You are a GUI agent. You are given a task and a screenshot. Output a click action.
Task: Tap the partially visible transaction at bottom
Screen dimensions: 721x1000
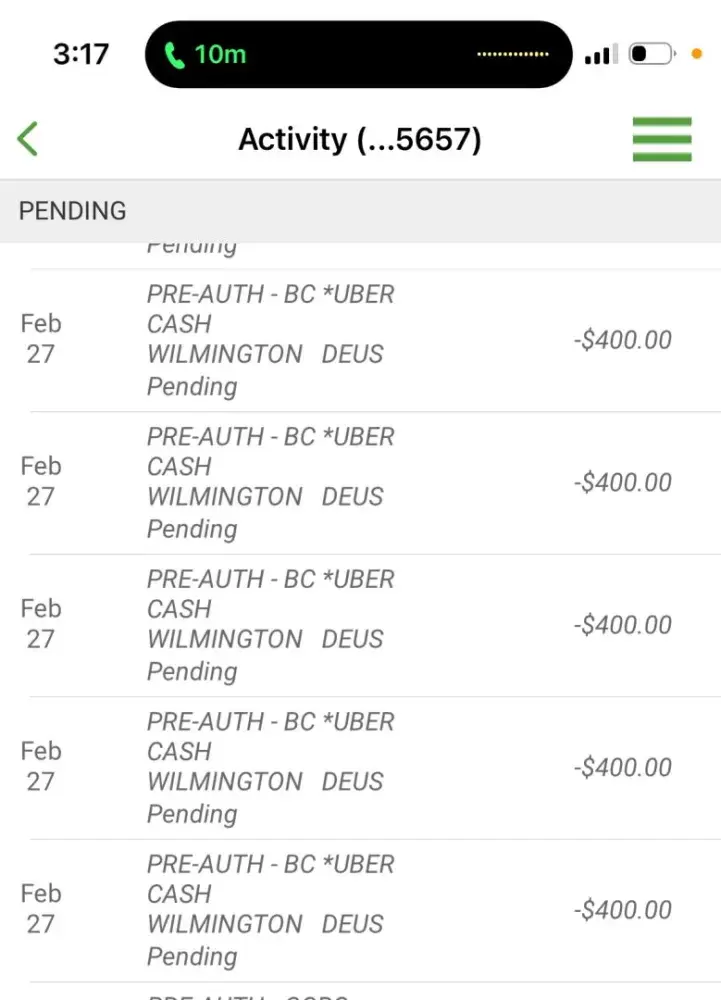[x=360, y=992]
